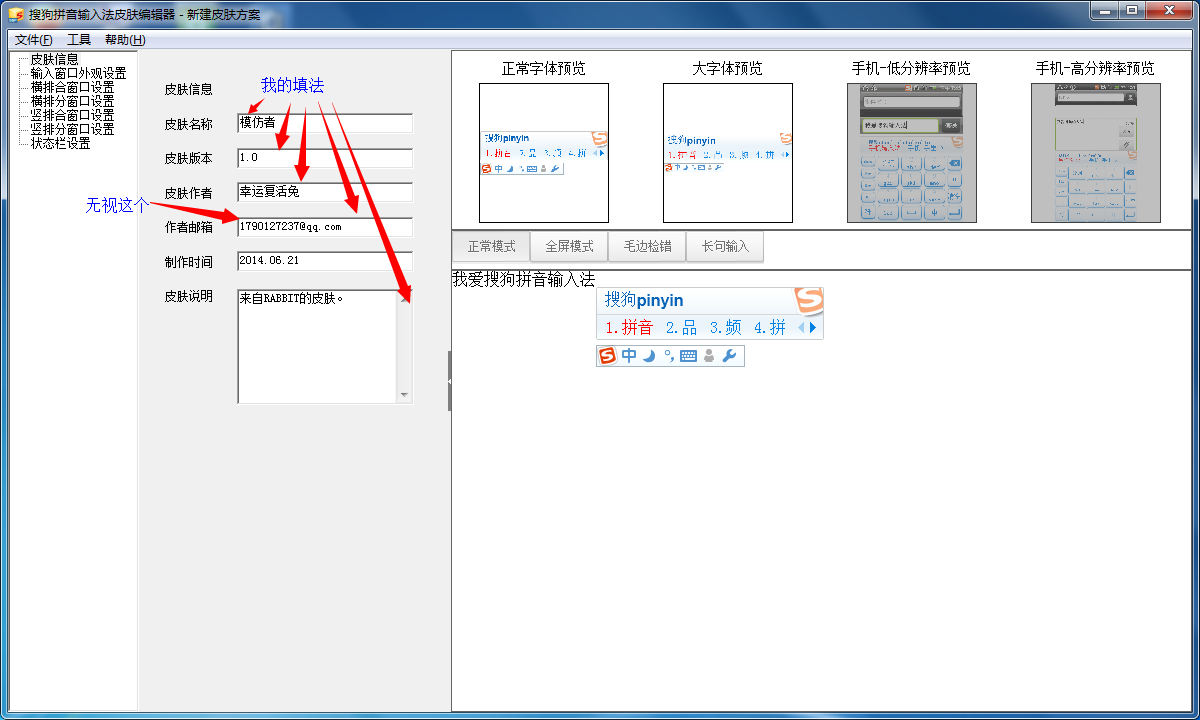Viewport: 1200px width, 720px height.
Task: Click the 作者邮箱 field label
Action: click(189, 227)
